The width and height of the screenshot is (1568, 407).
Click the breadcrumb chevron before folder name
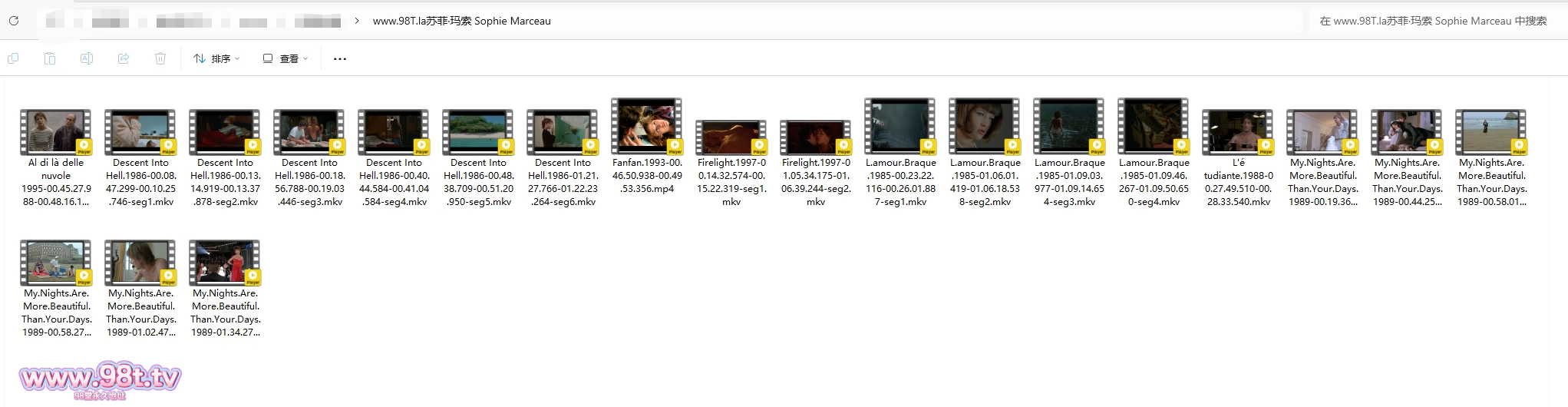pos(357,21)
